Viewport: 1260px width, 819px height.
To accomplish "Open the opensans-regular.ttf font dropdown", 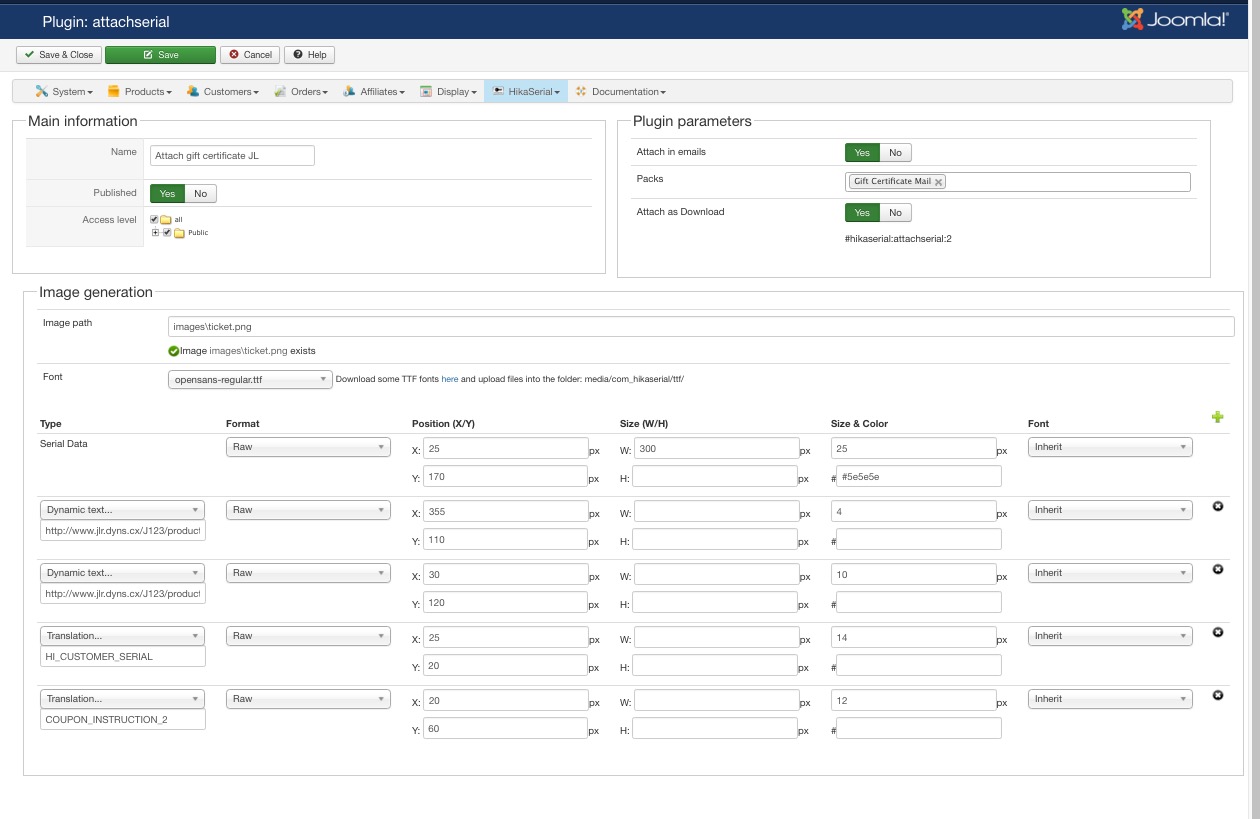I will point(250,380).
